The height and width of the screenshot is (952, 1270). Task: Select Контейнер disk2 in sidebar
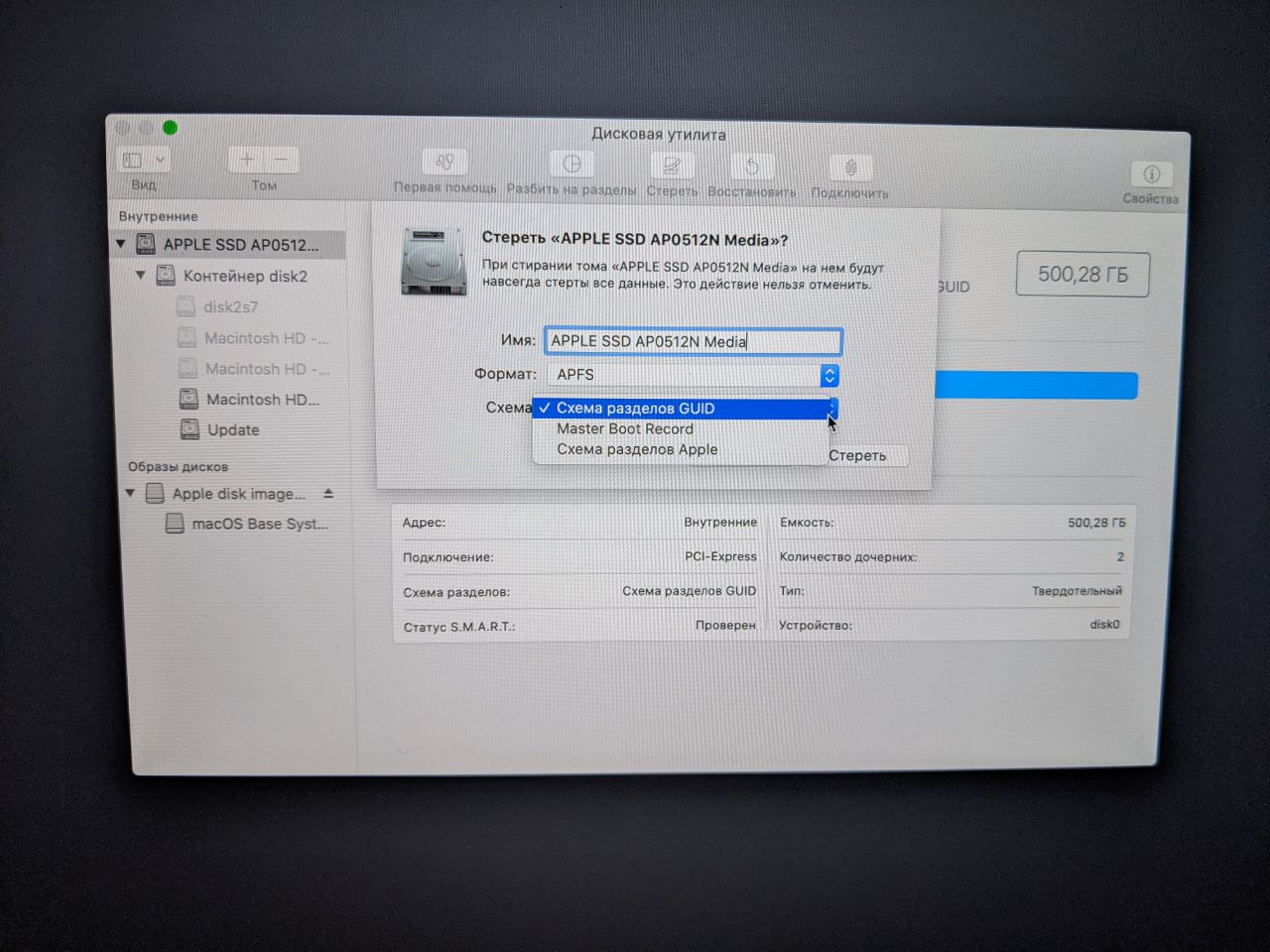[x=244, y=276]
